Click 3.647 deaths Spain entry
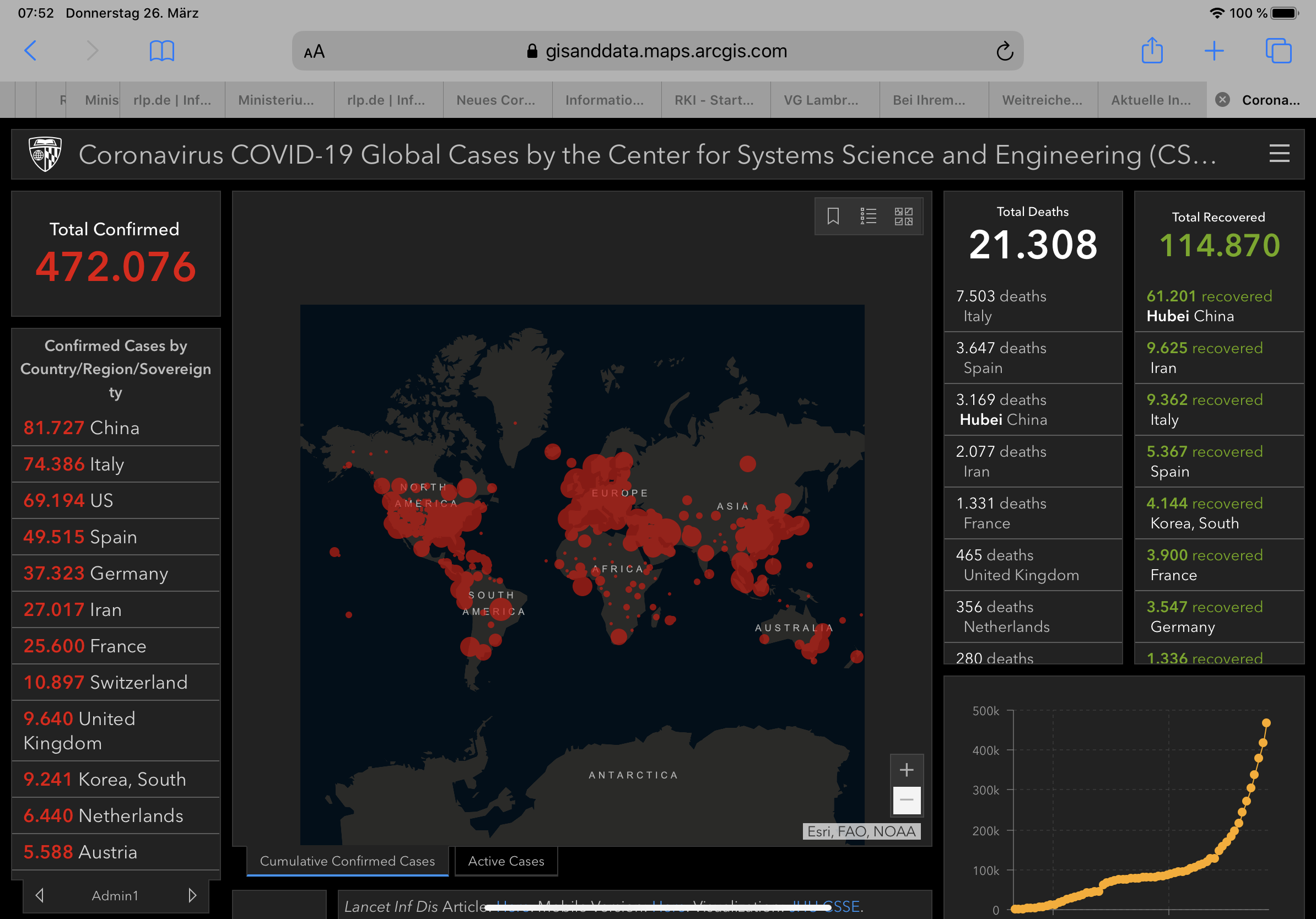Screen dimensions: 1316x919 point(1033,358)
